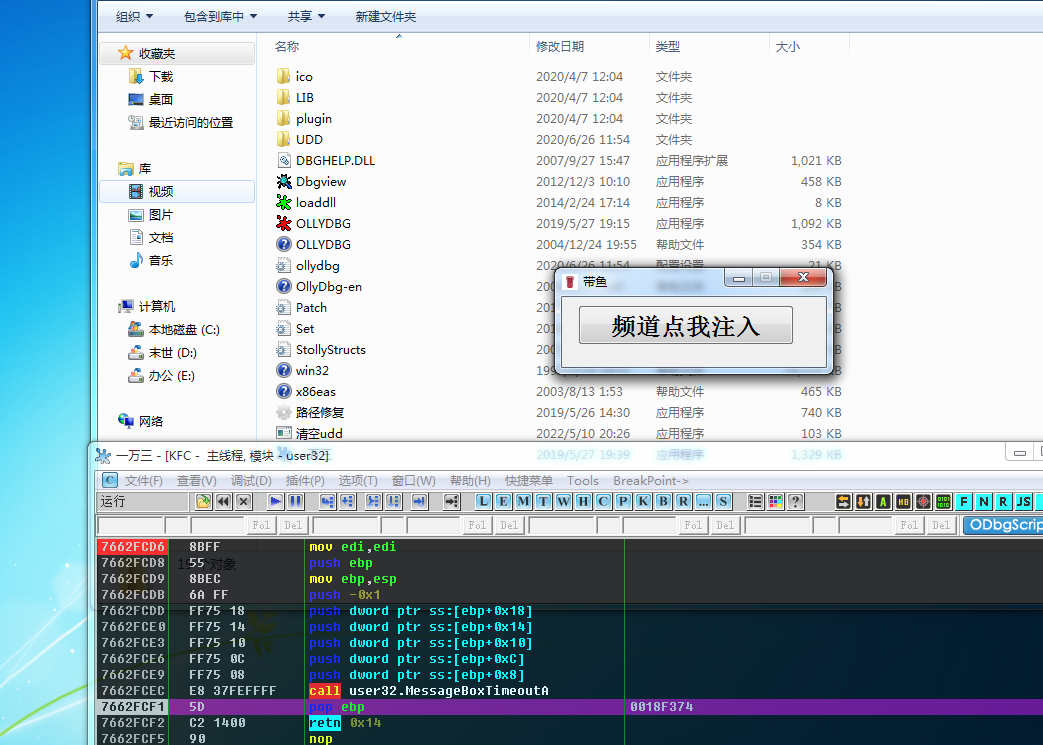Open Memory map with M button
Screen dimensions: 1043x745
pyautogui.click(x=523, y=501)
